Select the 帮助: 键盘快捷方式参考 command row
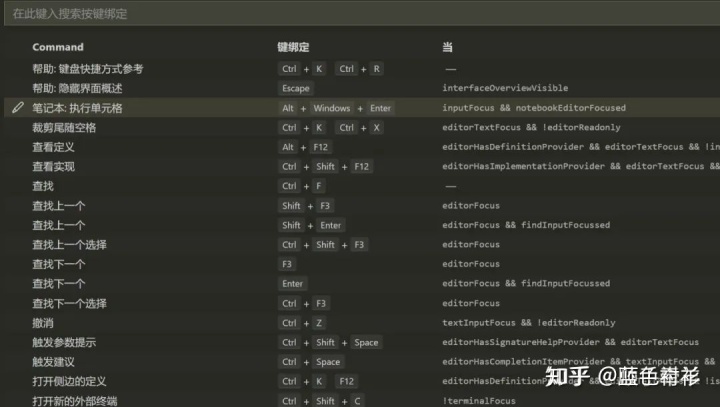The width and height of the screenshot is (720, 407). (x=362, y=69)
